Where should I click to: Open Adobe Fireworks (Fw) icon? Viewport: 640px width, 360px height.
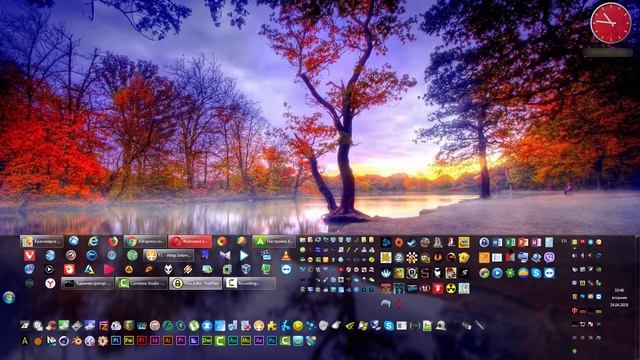[129, 341]
